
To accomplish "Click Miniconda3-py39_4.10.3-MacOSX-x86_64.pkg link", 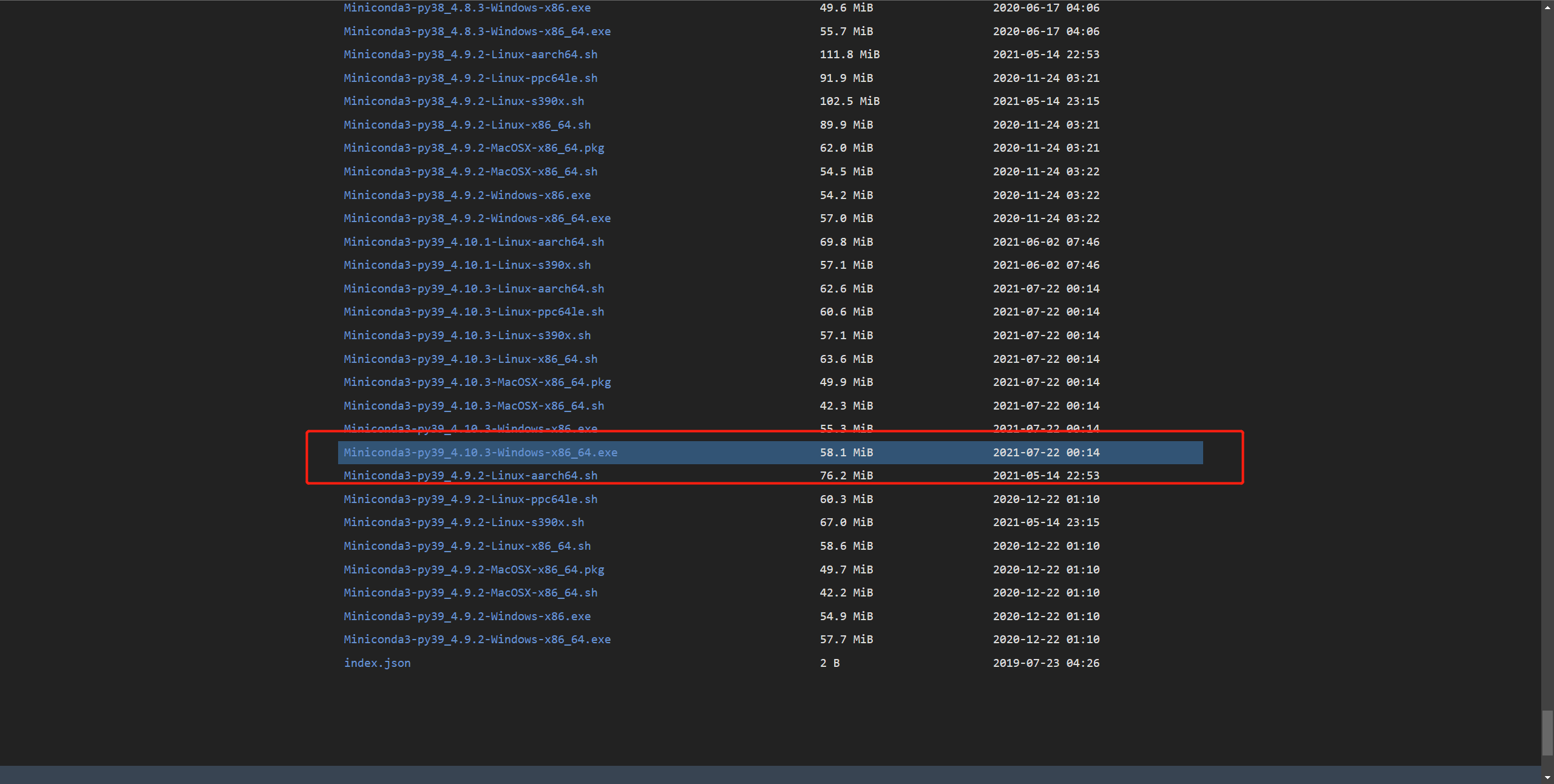I will point(477,382).
